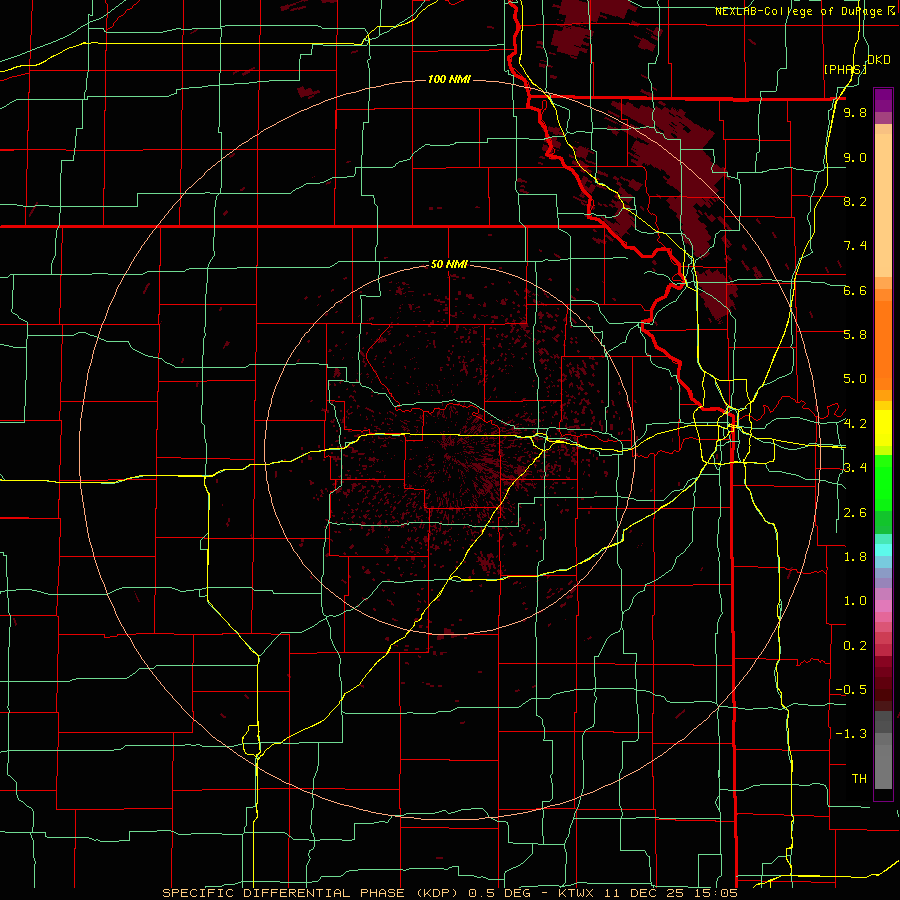This screenshot has height=900, width=900.
Task: Click the 50 NMI range ring label
Action: [449, 264]
